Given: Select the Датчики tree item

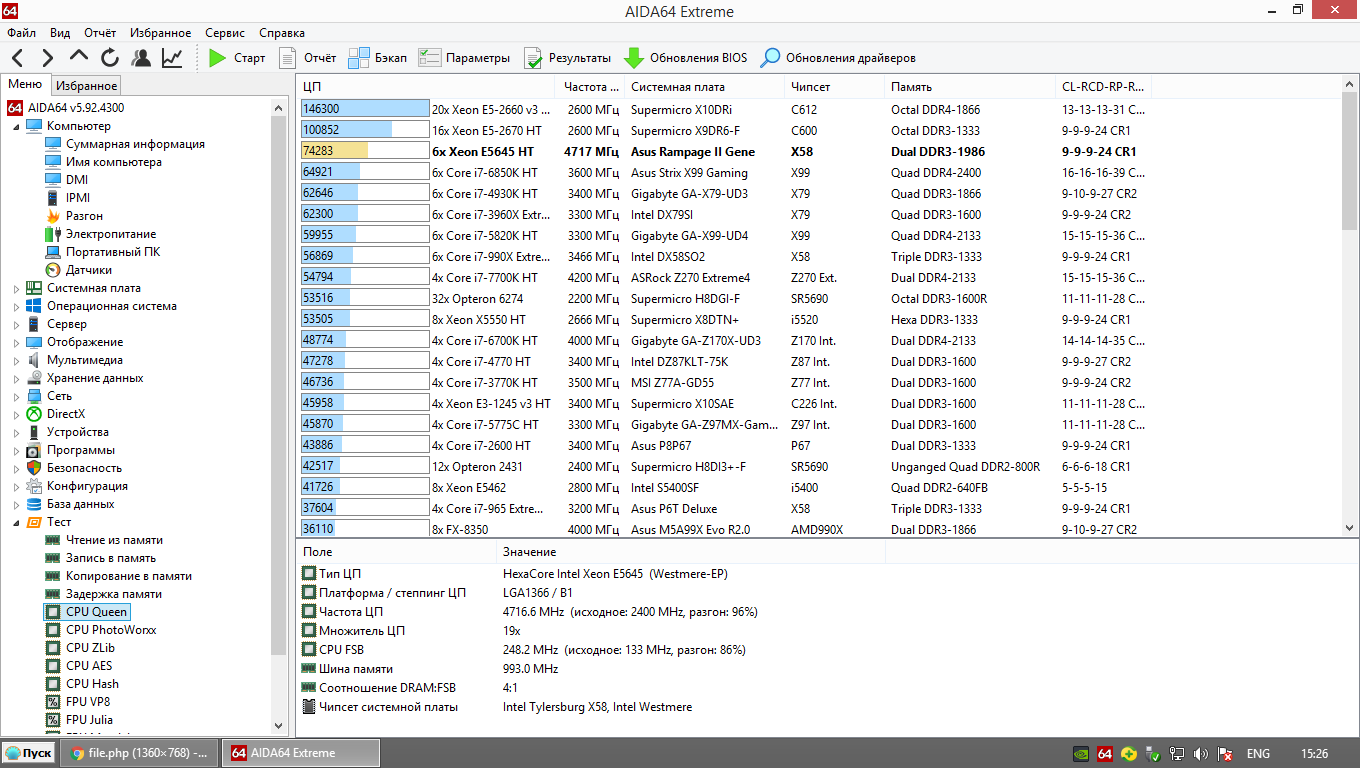Looking at the screenshot, I should (89, 270).
